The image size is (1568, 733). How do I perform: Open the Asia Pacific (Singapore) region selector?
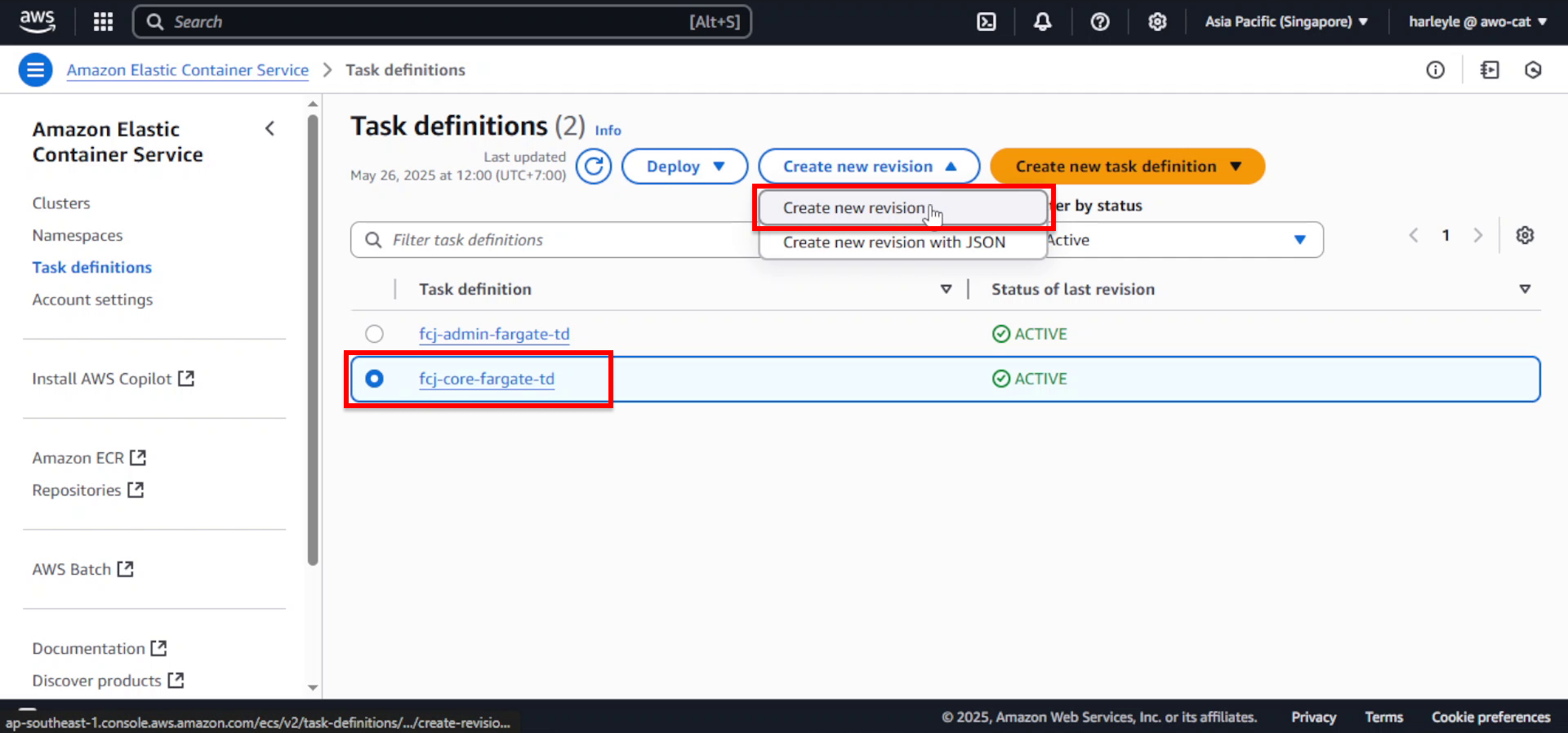1286,22
